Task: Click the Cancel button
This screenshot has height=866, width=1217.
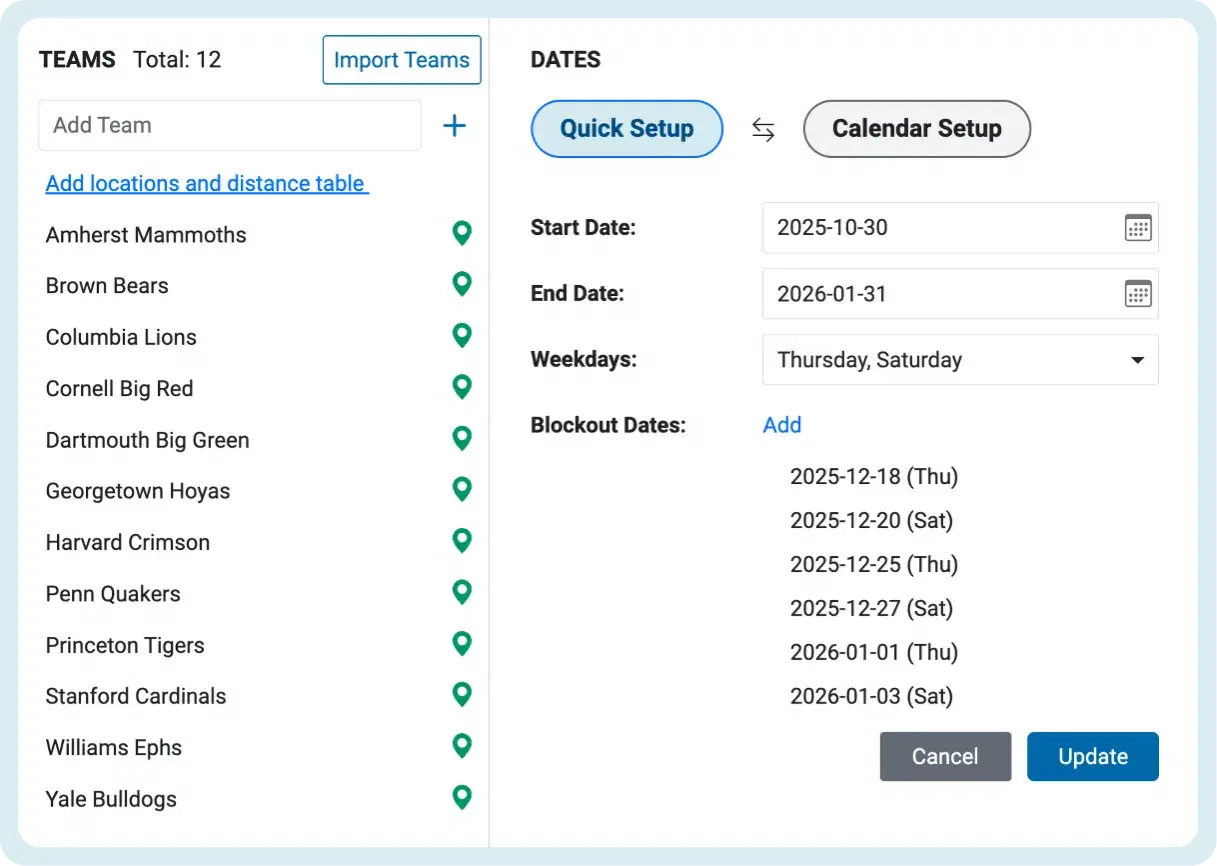Action: click(x=945, y=756)
